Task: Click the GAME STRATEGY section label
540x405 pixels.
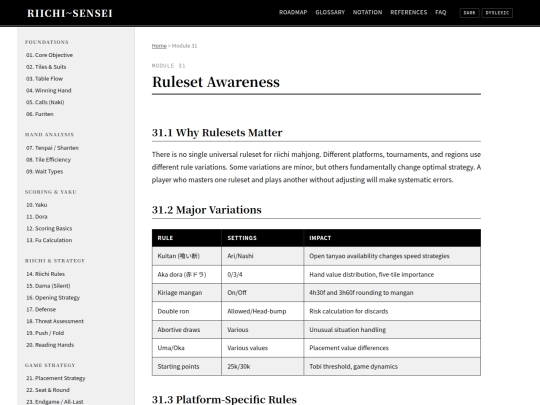Action: (50, 365)
